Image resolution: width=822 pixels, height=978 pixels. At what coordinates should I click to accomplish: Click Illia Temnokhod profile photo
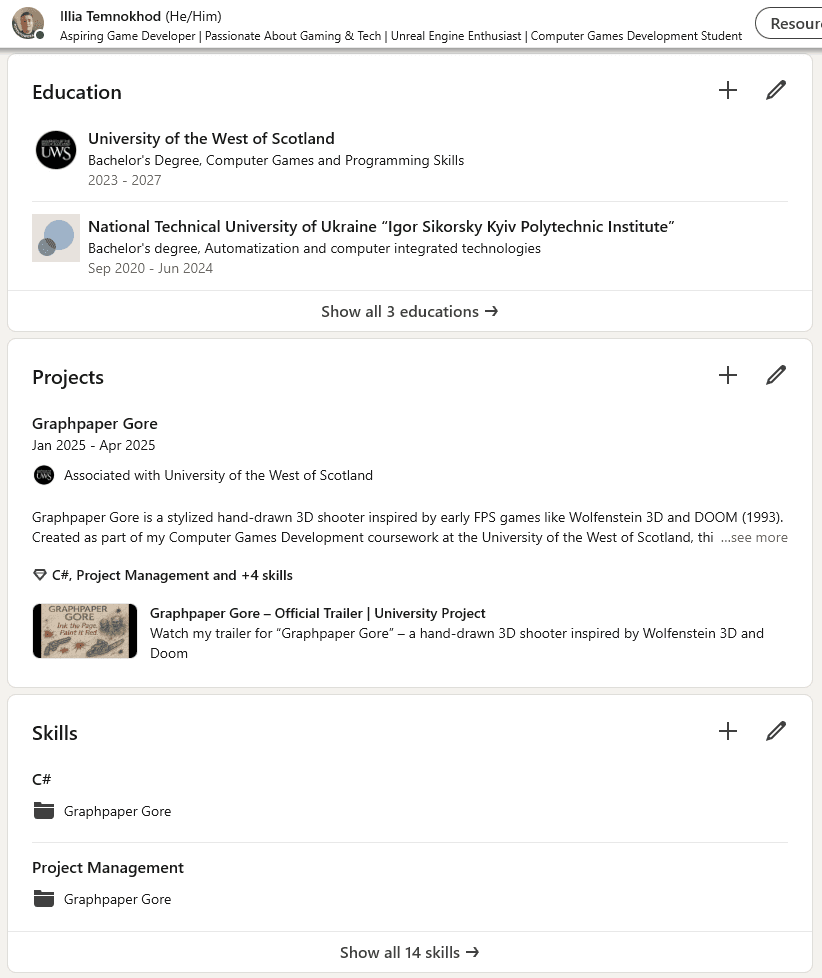[28, 23]
